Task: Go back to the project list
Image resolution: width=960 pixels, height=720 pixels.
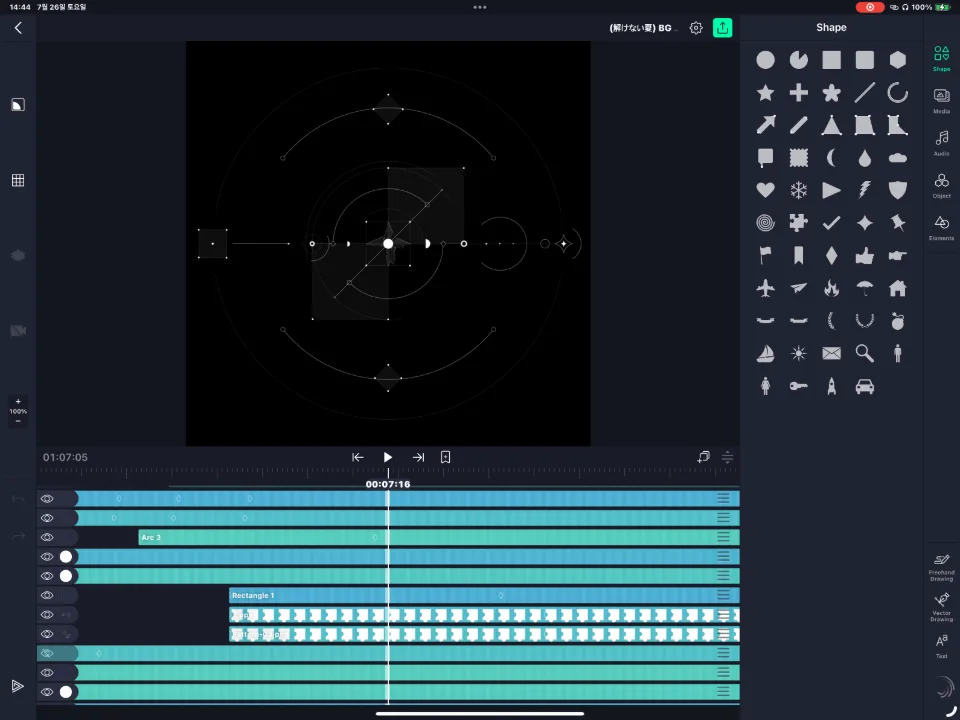Action: point(18,28)
